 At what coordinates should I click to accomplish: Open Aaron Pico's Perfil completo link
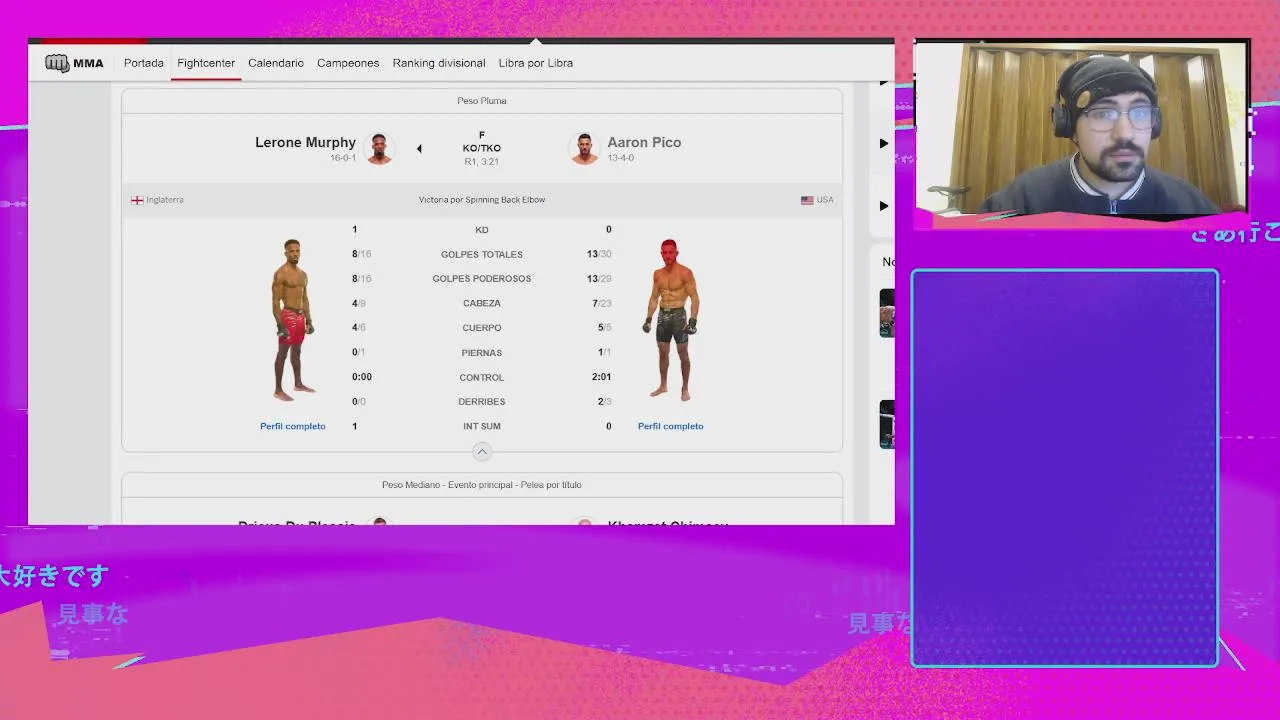[x=671, y=426]
